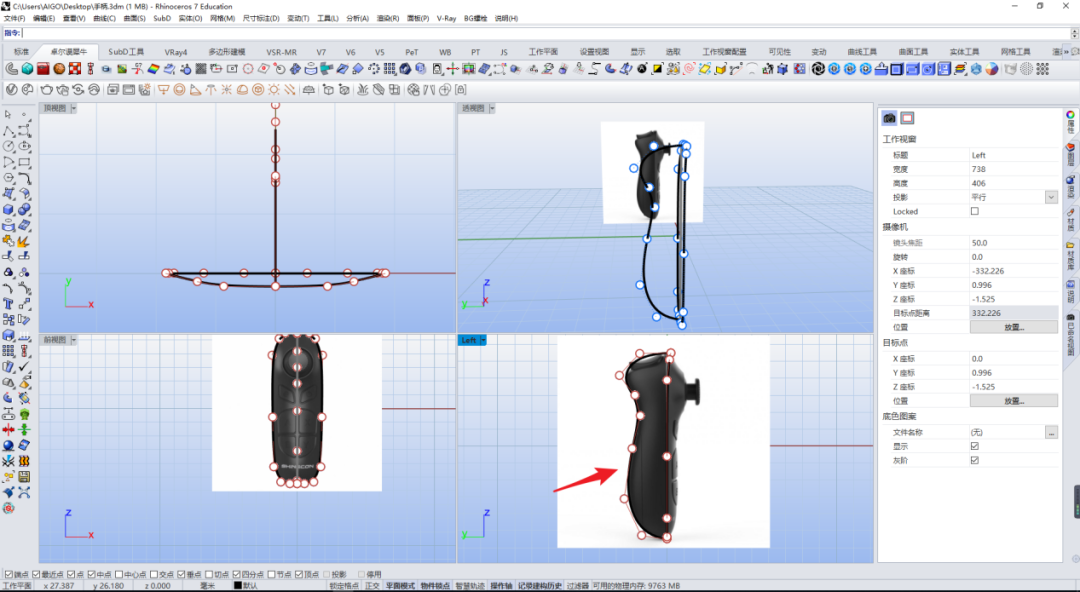The width and height of the screenshot is (1080, 592).
Task: Open the 文件(F) menu
Action: pos(14,19)
